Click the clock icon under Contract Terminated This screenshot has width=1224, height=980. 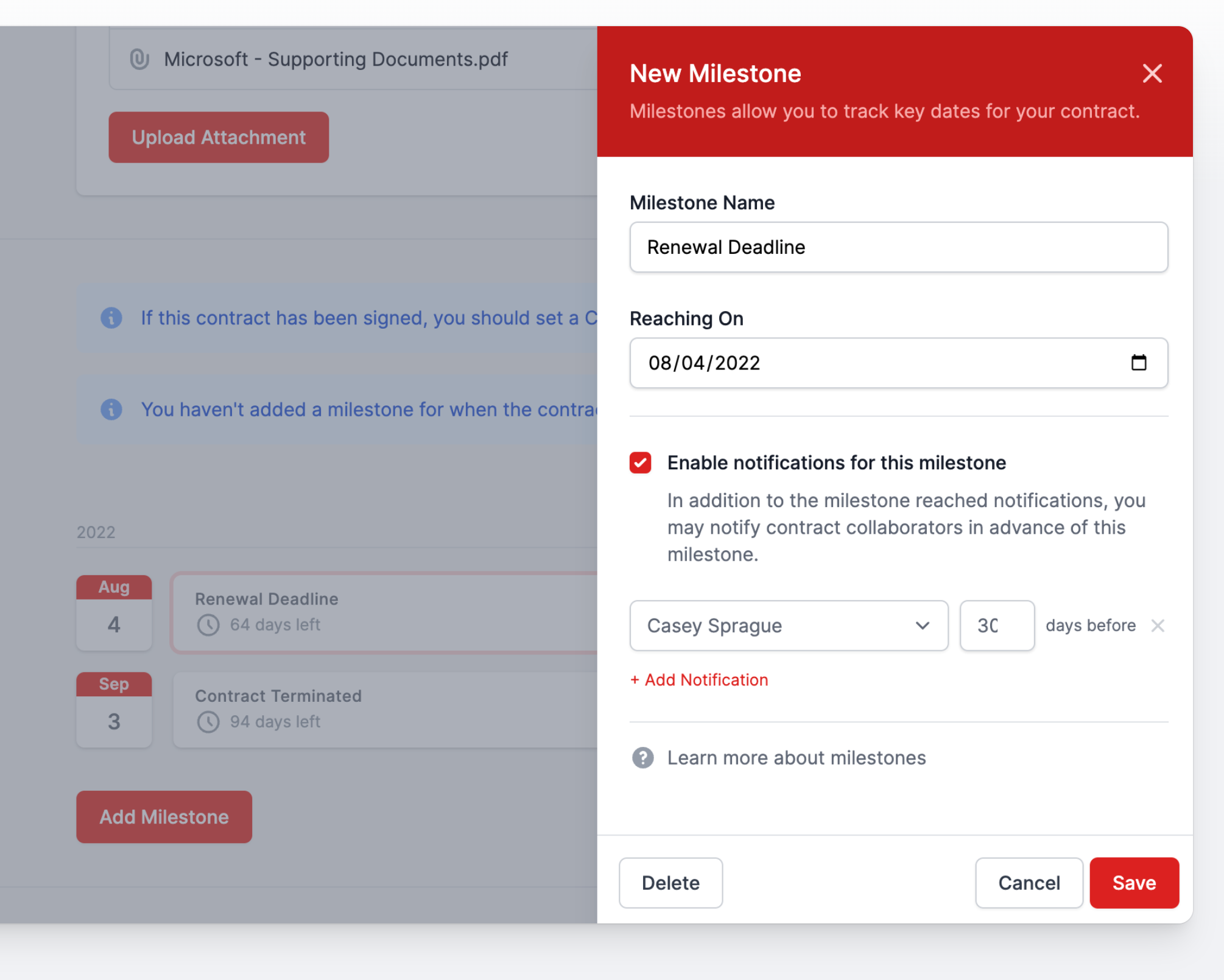(x=208, y=722)
